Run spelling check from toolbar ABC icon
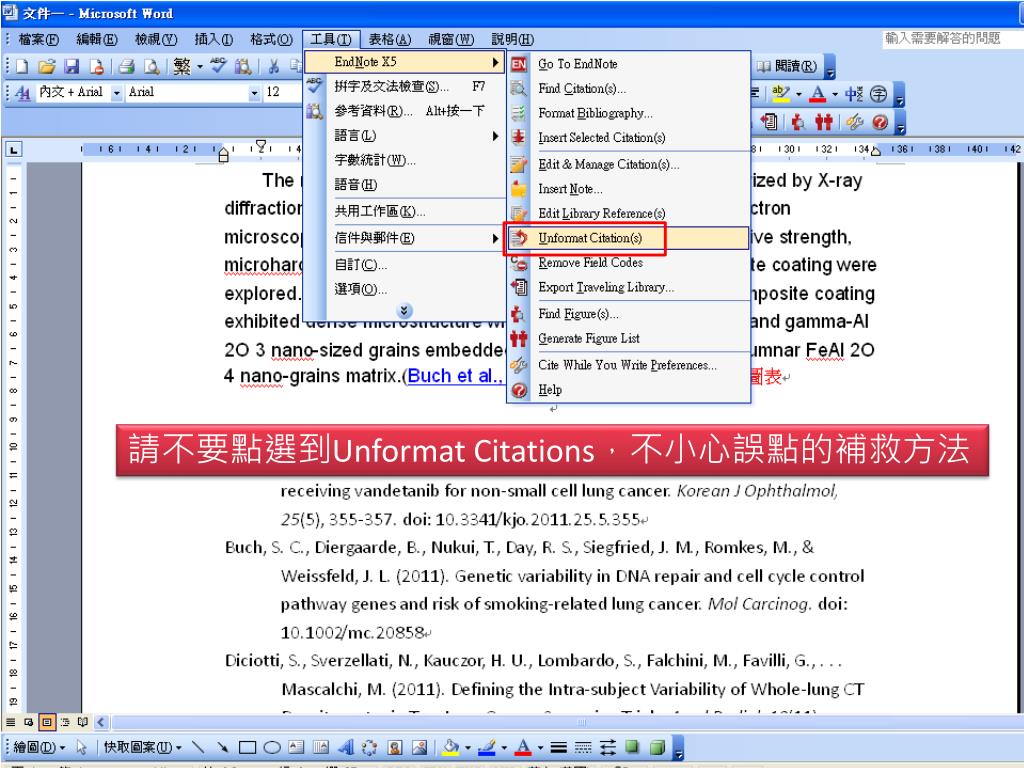Screen dimensions: 1024x768 point(218,65)
